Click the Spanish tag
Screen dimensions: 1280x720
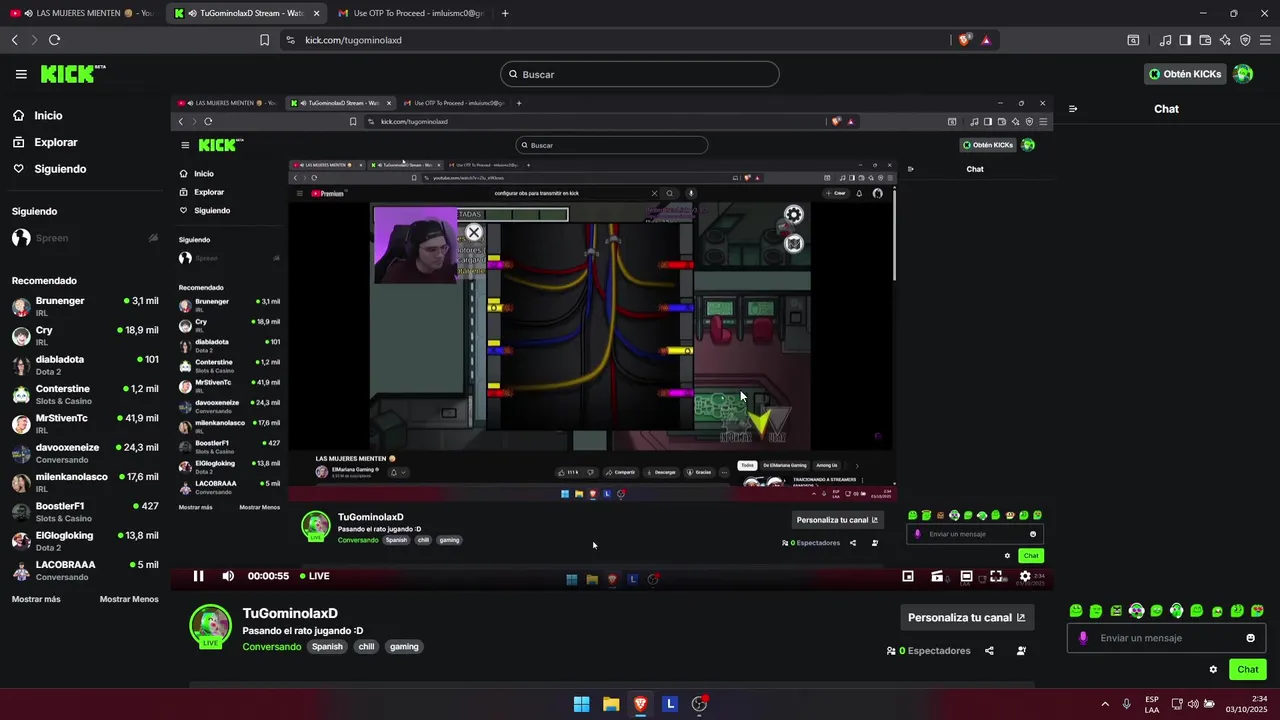point(327,647)
